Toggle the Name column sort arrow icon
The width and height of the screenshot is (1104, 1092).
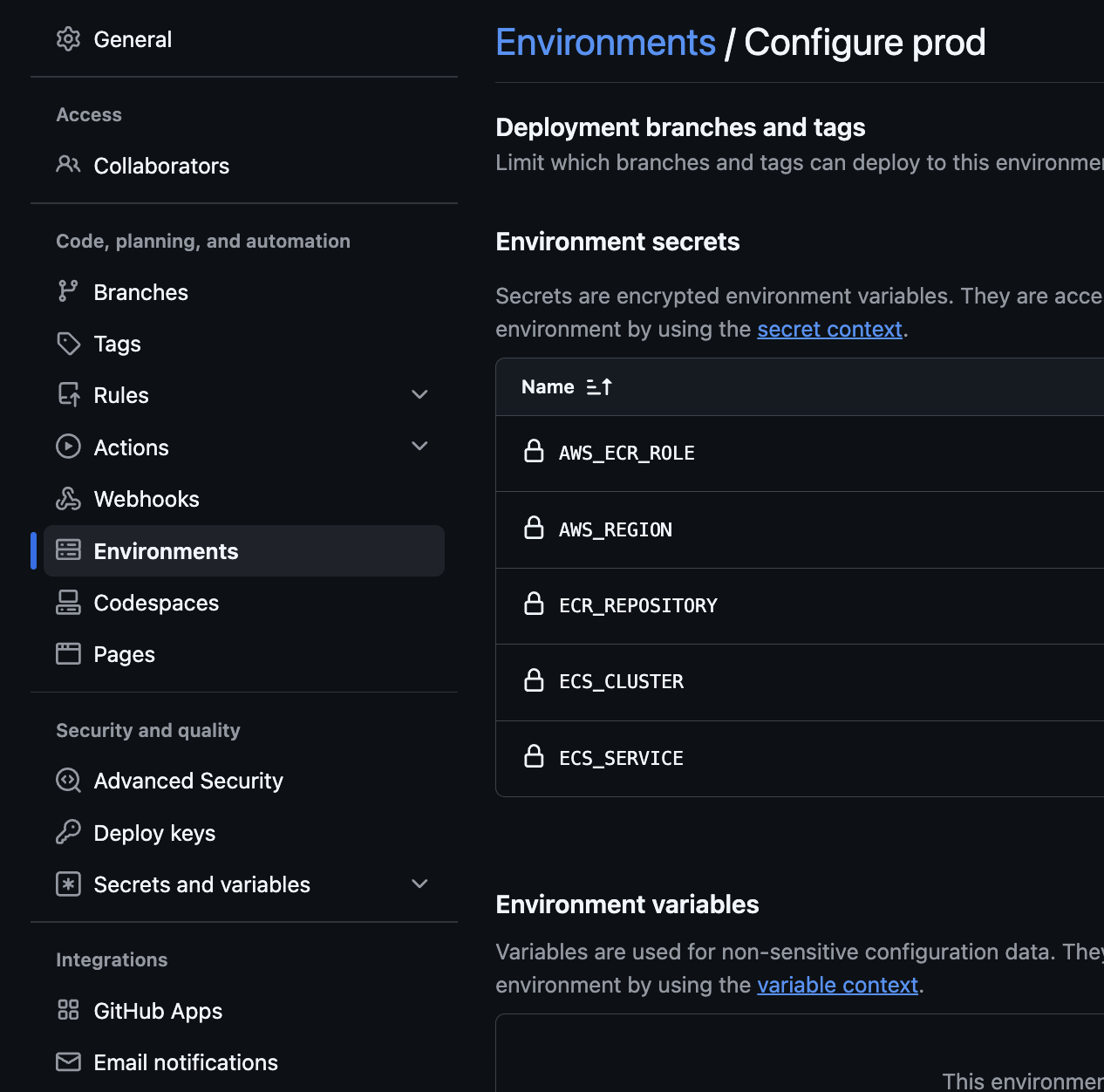[599, 386]
